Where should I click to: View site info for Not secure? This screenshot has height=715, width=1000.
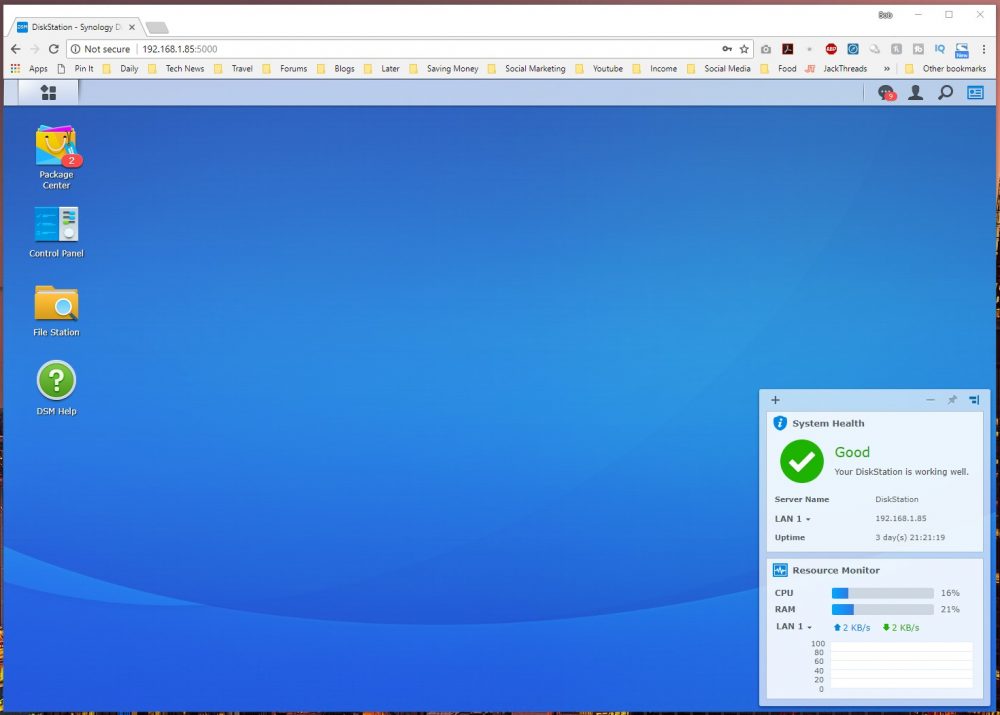coord(100,49)
